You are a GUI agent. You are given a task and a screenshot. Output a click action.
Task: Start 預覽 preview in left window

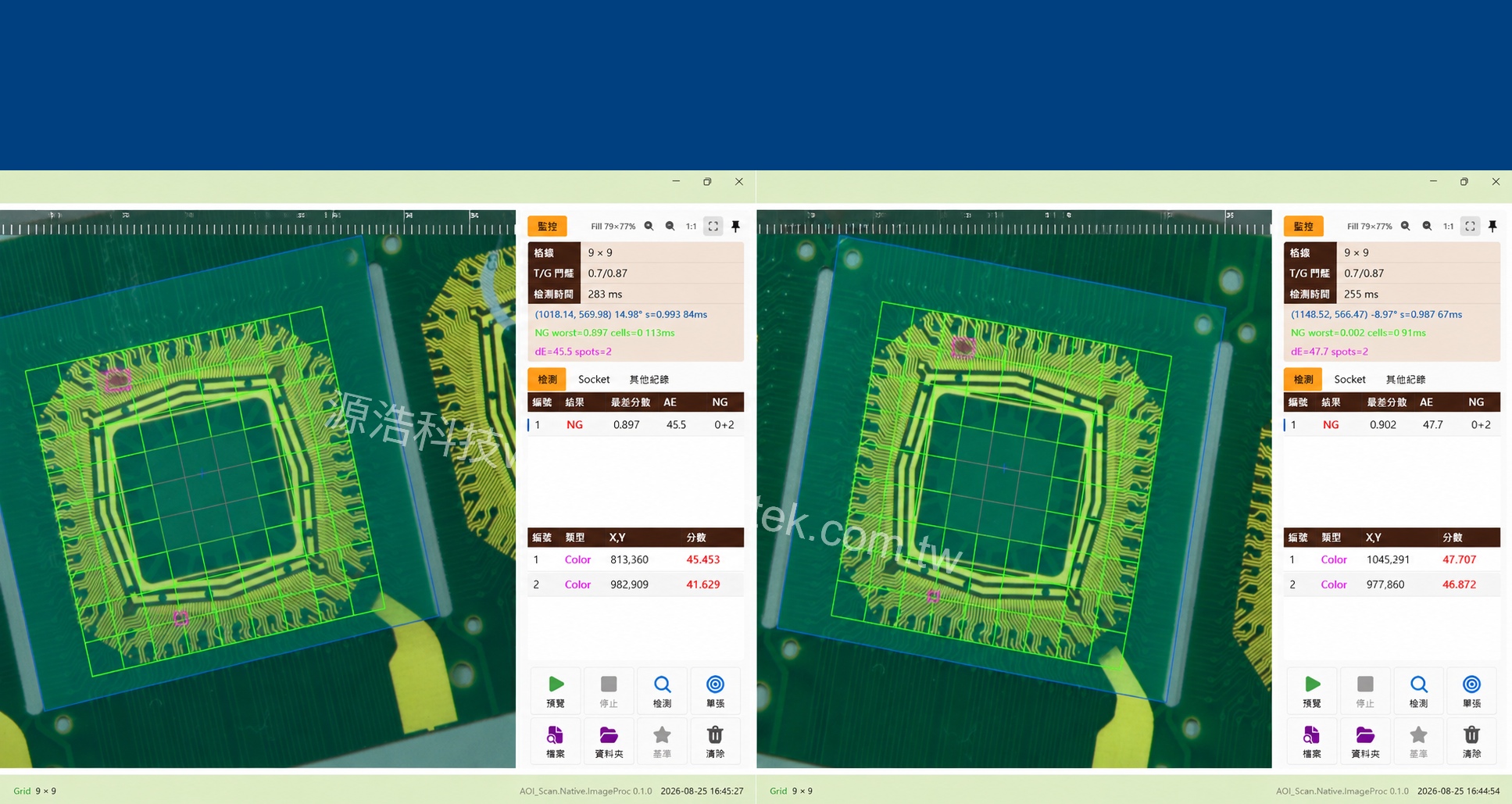point(556,691)
